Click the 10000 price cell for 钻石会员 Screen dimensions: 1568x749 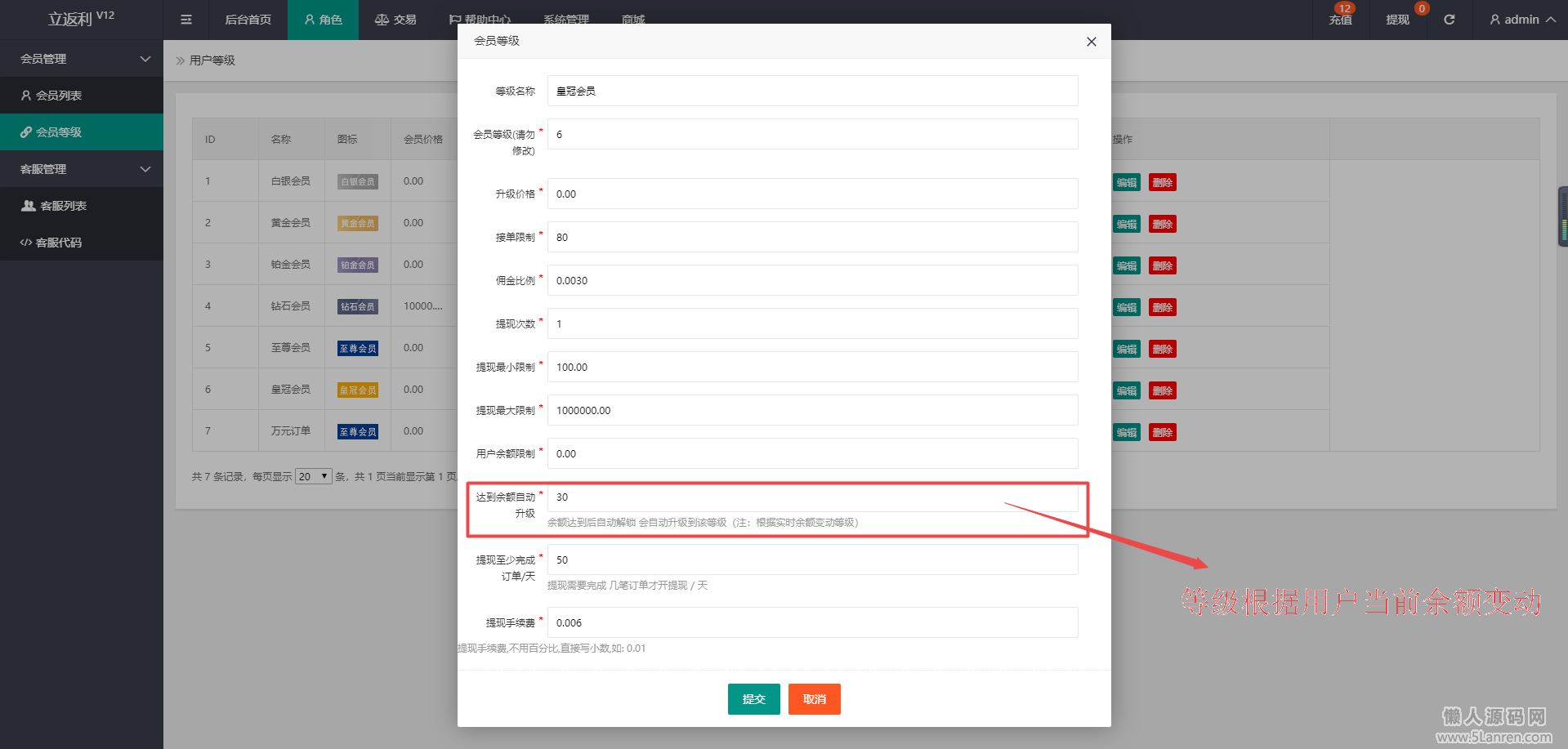[x=423, y=306]
